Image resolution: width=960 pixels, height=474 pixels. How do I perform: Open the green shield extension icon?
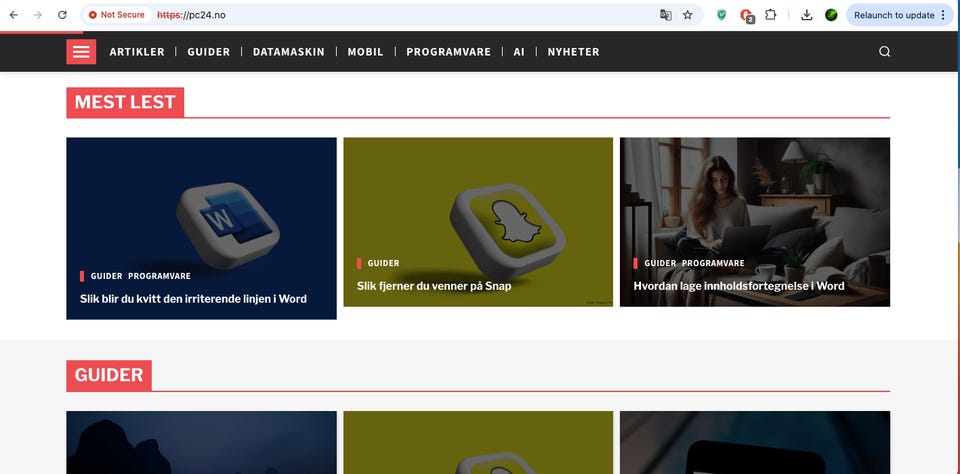pyautogui.click(x=722, y=15)
